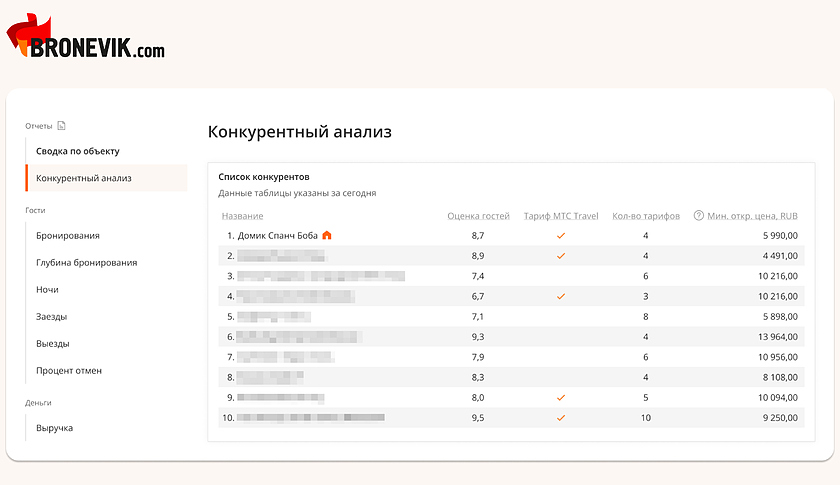Click the reports document icon

click(x=62, y=126)
